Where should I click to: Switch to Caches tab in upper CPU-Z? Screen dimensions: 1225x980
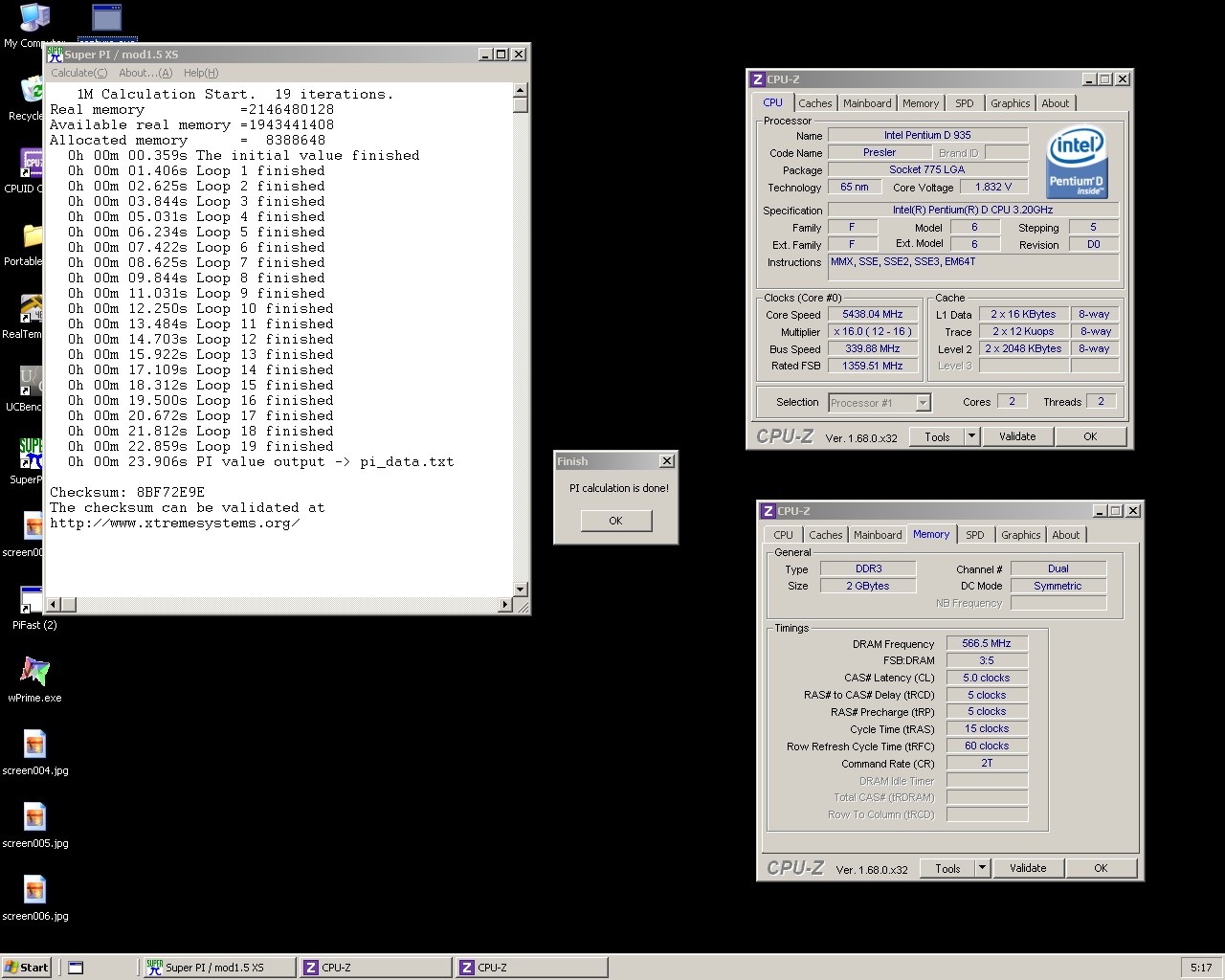815,103
